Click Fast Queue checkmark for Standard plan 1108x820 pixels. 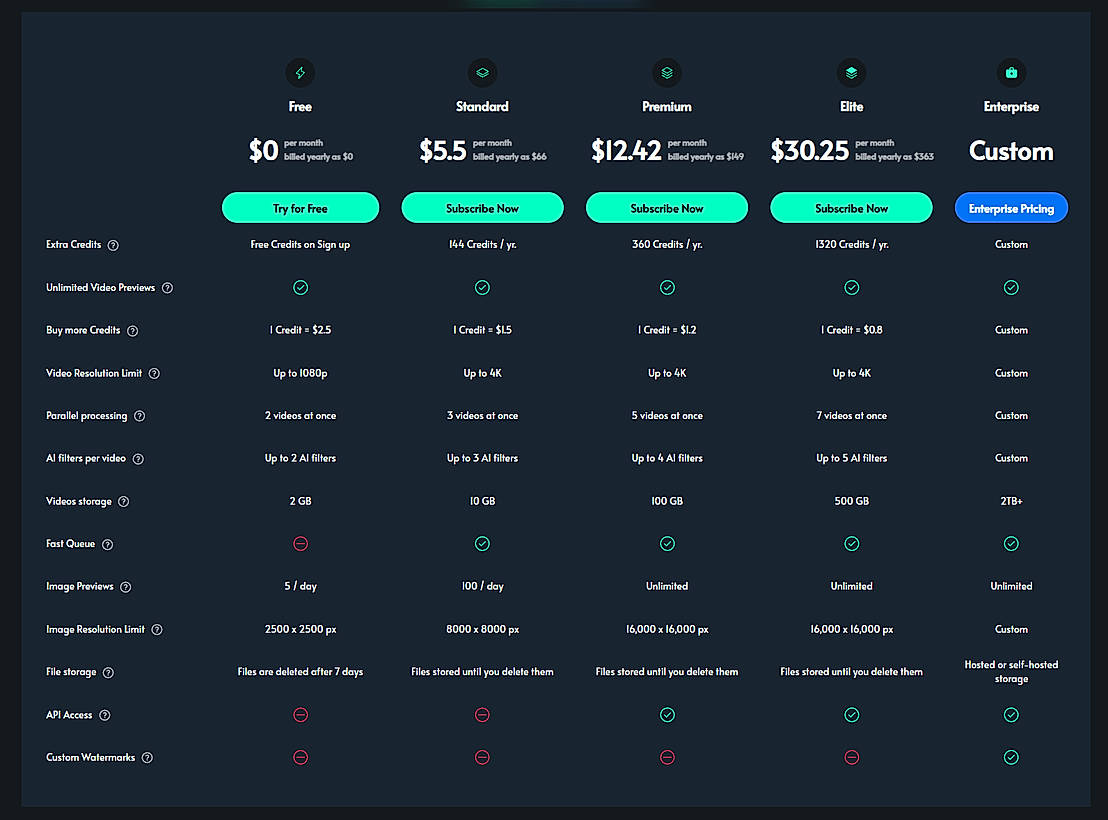coord(483,544)
